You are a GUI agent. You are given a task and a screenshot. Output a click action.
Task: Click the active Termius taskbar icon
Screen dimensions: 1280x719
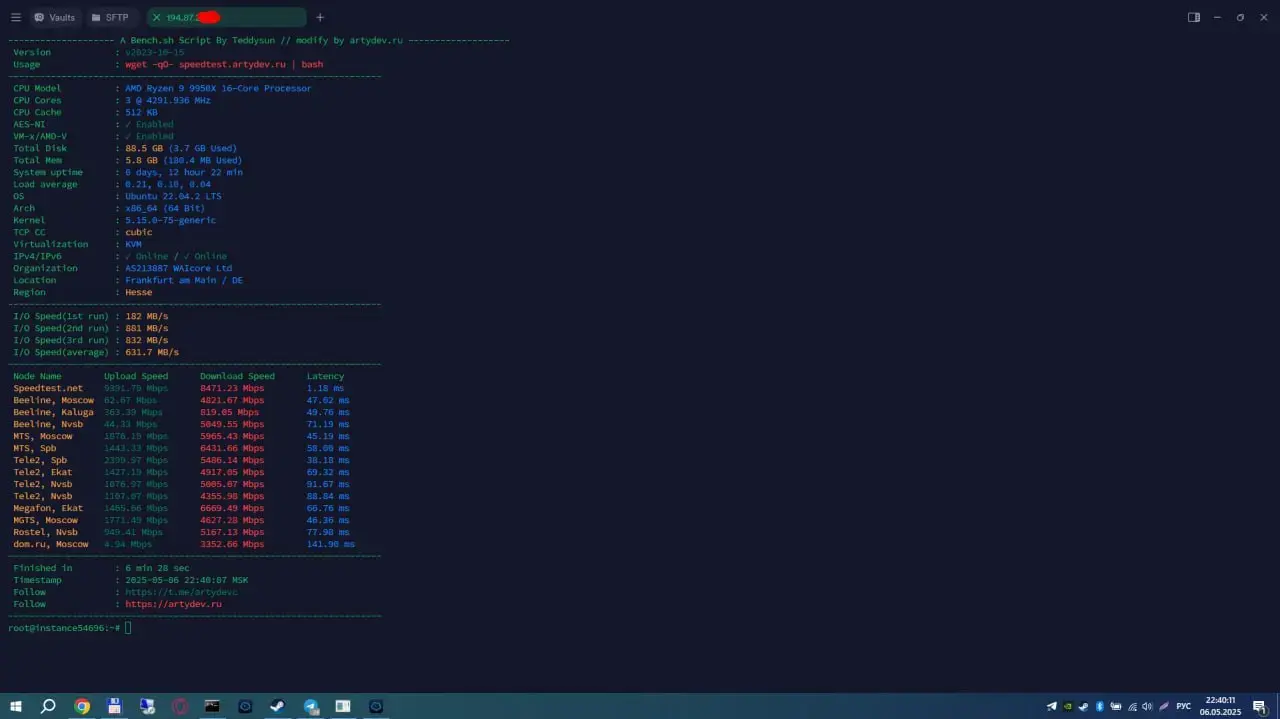376,706
